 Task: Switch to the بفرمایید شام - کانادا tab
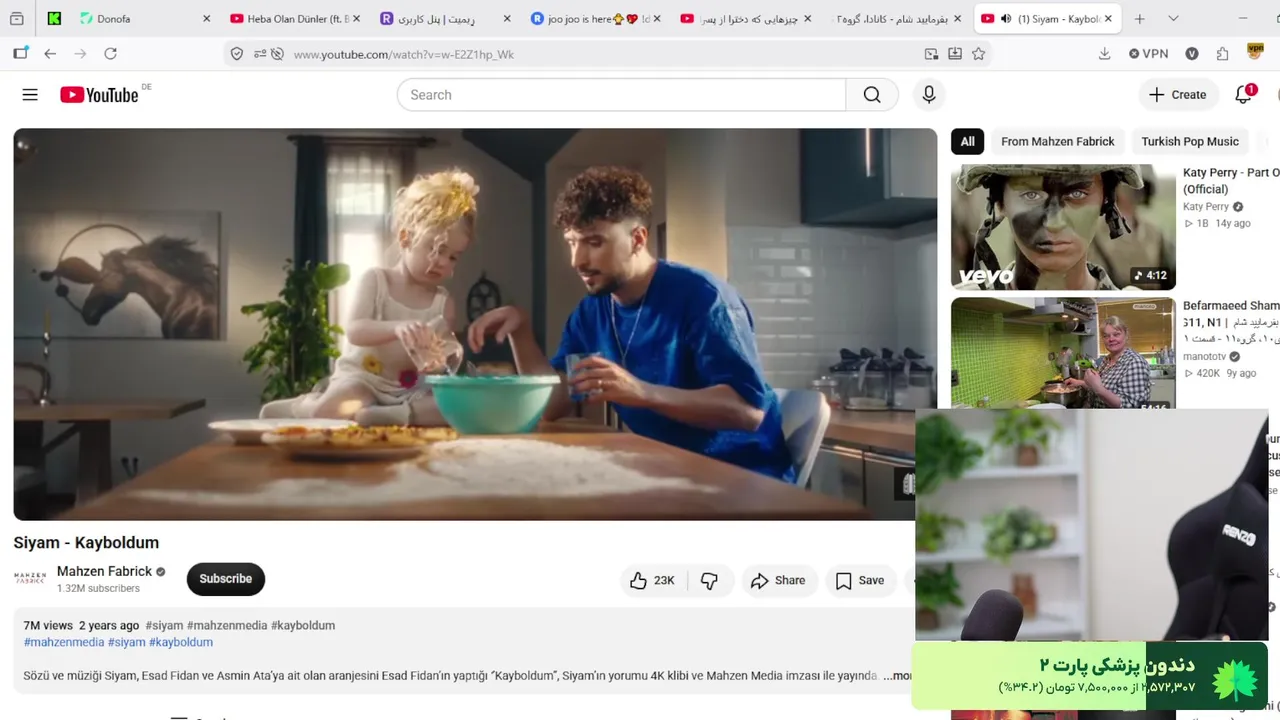pos(896,19)
